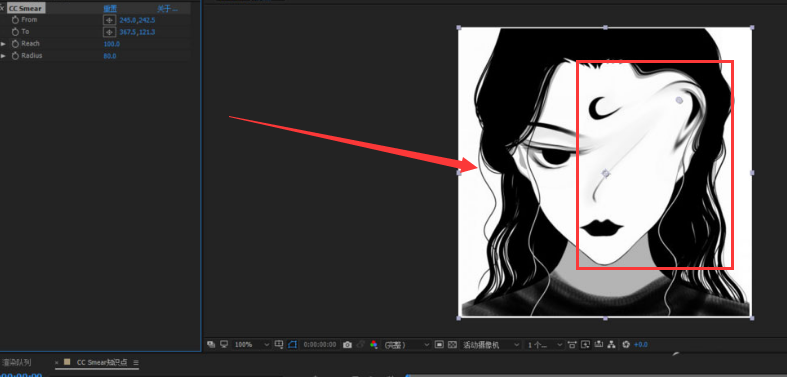Image resolution: width=787 pixels, height=377 pixels.
Task: Open the composition flowchart icon
Action: [611, 345]
